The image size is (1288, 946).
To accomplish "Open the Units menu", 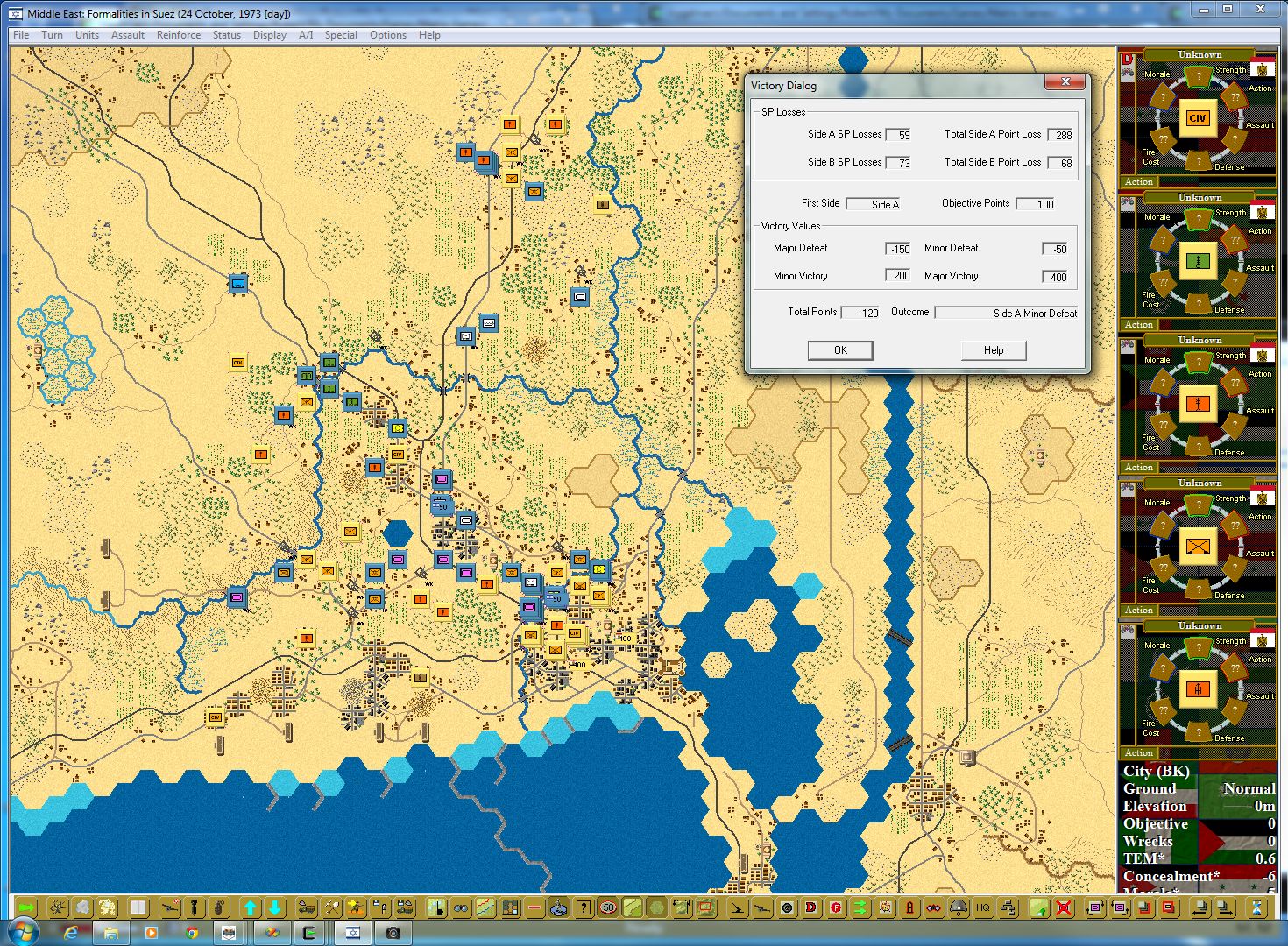I will click(87, 35).
